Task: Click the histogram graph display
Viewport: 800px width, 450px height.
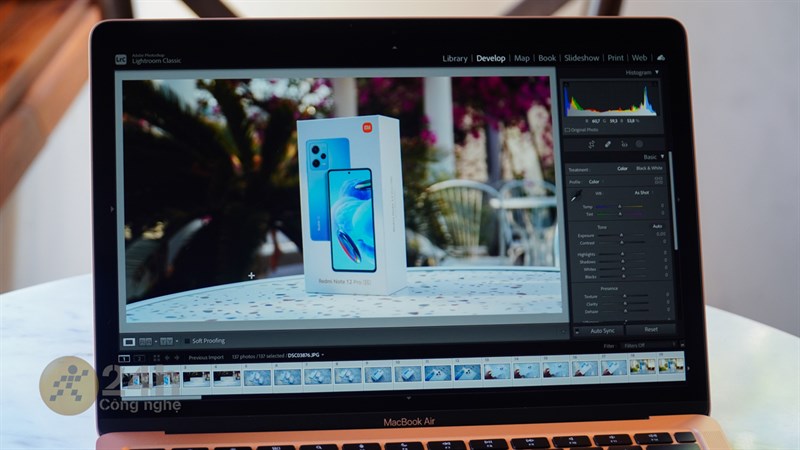Action: click(611, 99)
